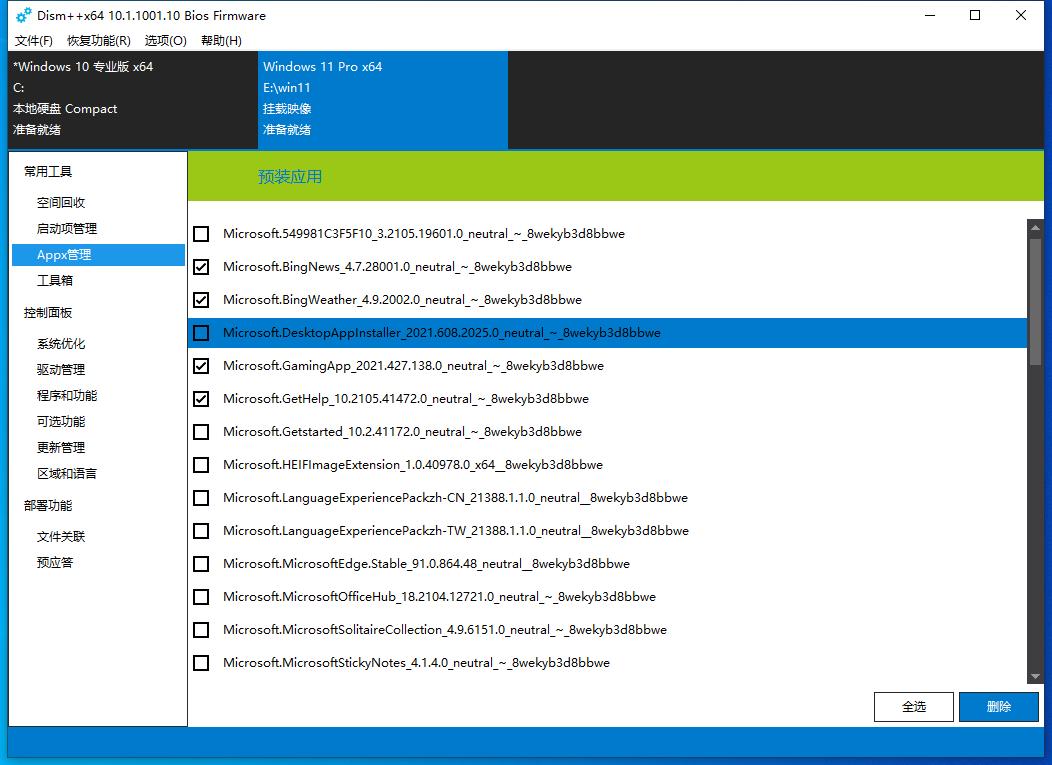
Task: Open the 工具箱 section
Action: click(55, 281)
